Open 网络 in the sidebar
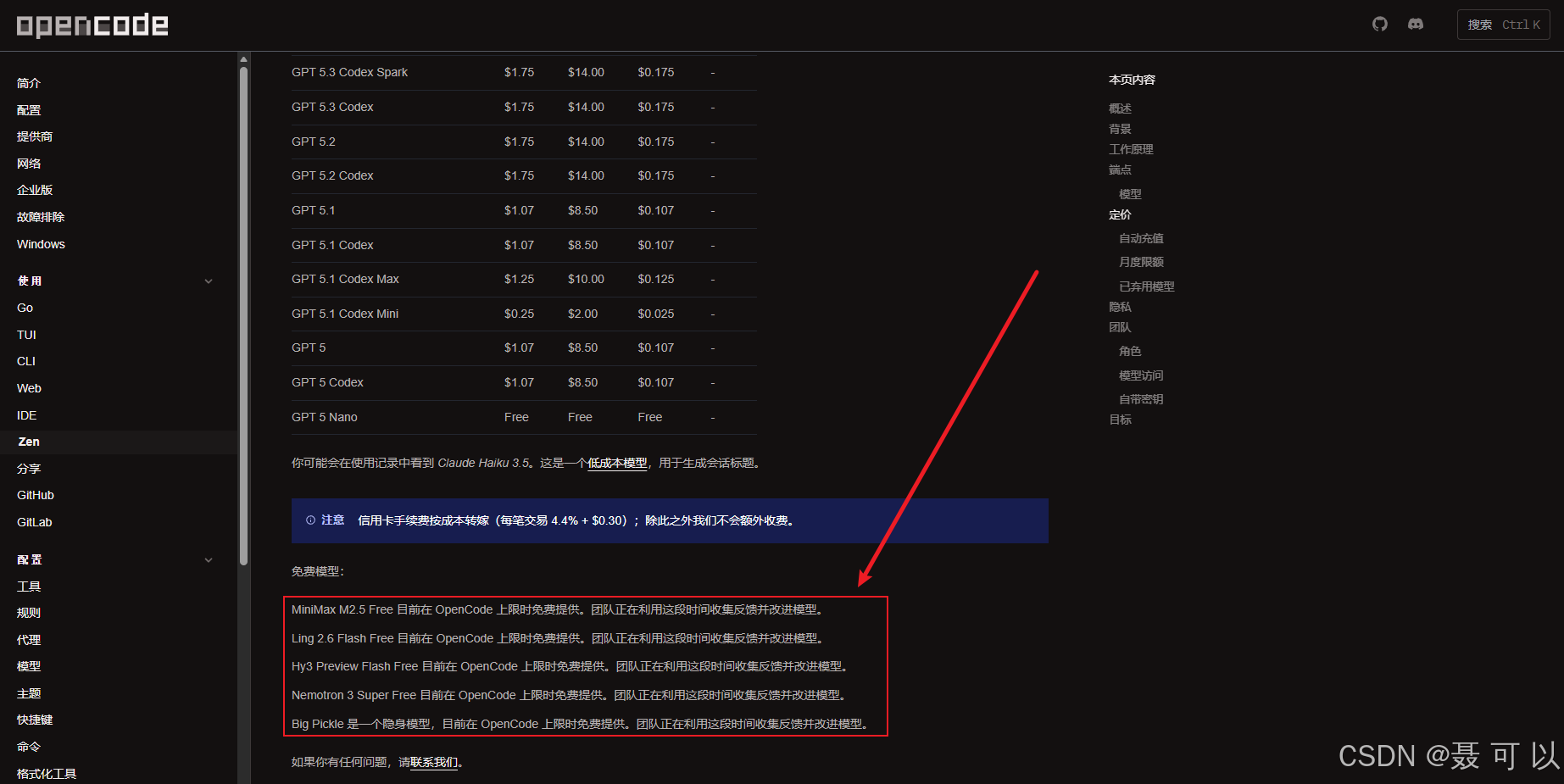1564x784 pixels. tap(29, 164)
